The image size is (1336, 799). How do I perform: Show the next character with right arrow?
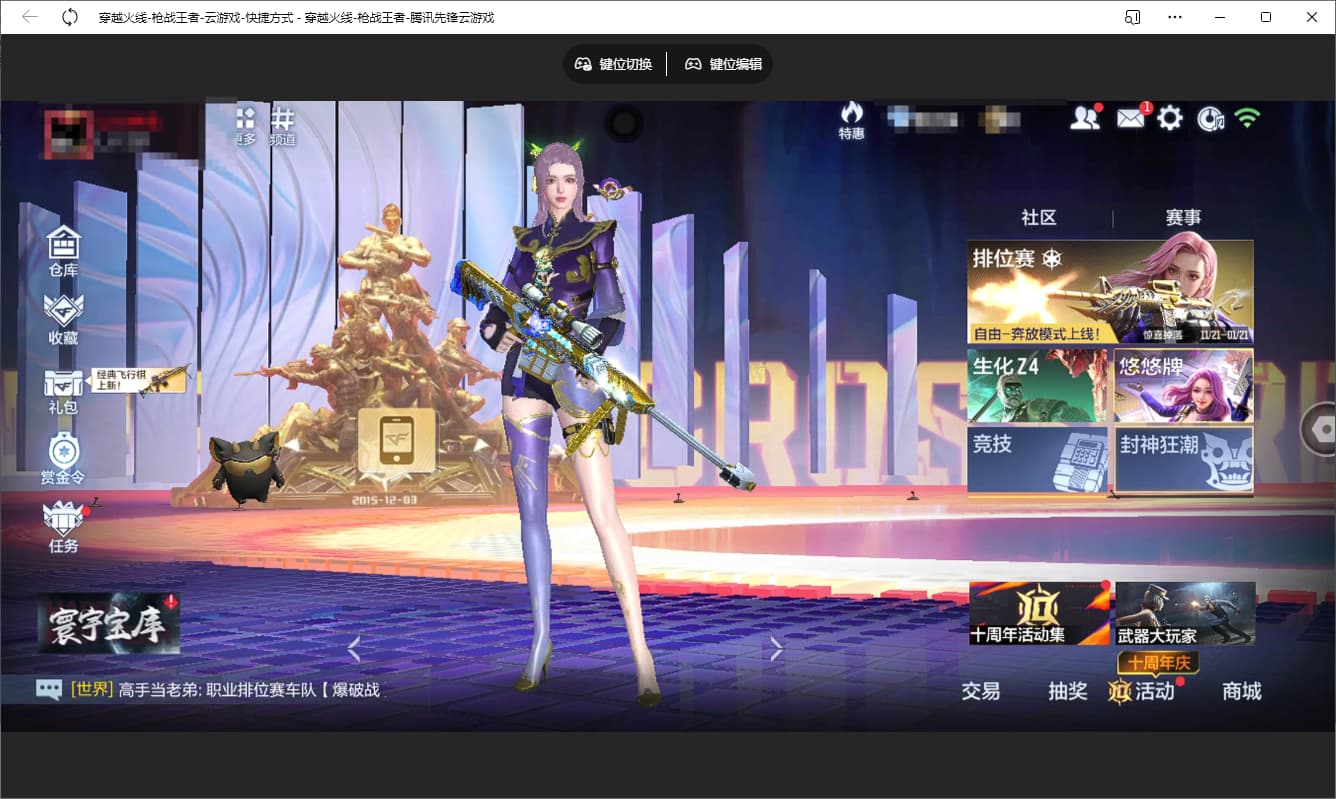[776, 650]
